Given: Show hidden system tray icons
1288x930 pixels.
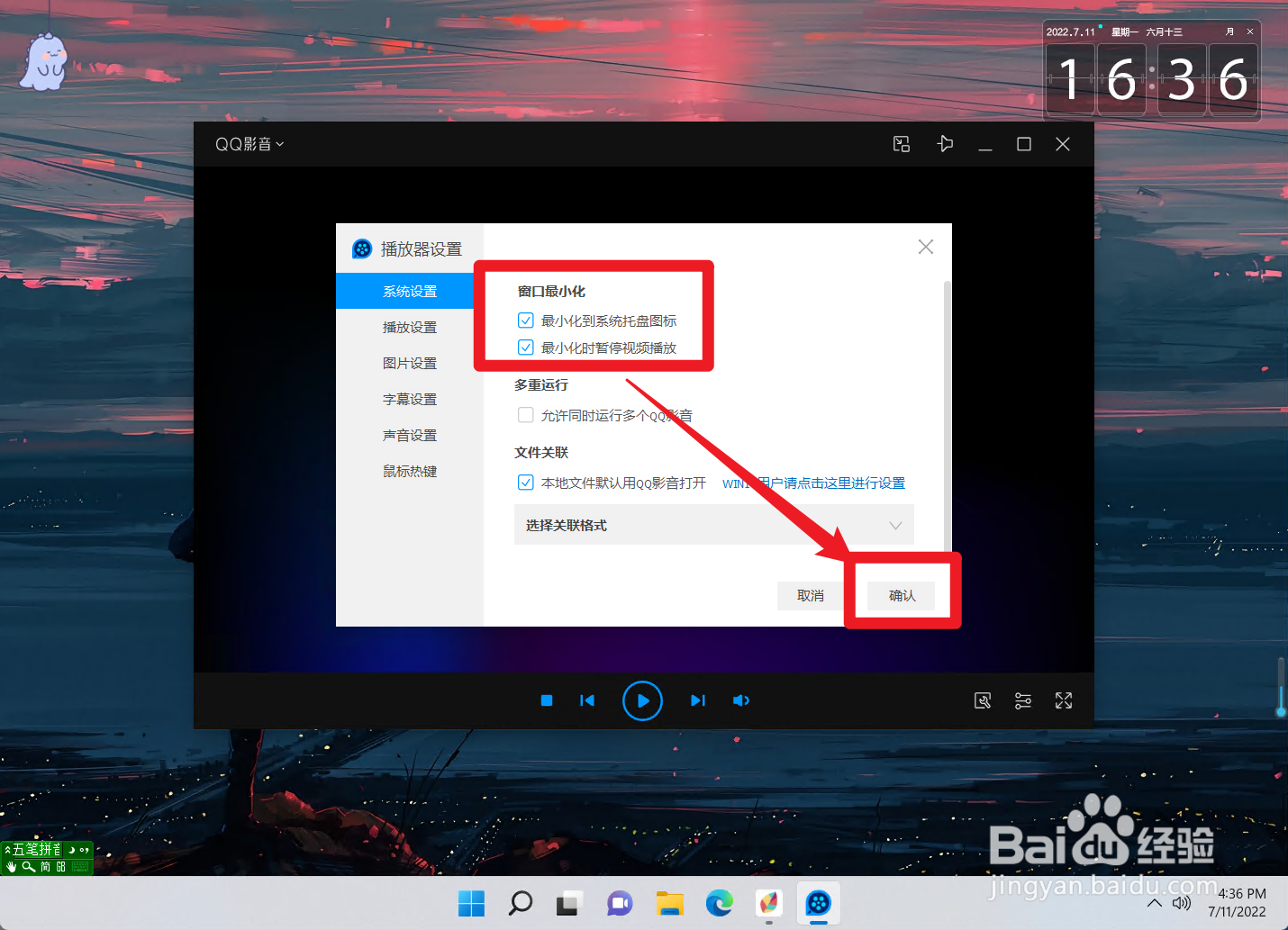Looking at the screenshot, I should pos(1155,903).
